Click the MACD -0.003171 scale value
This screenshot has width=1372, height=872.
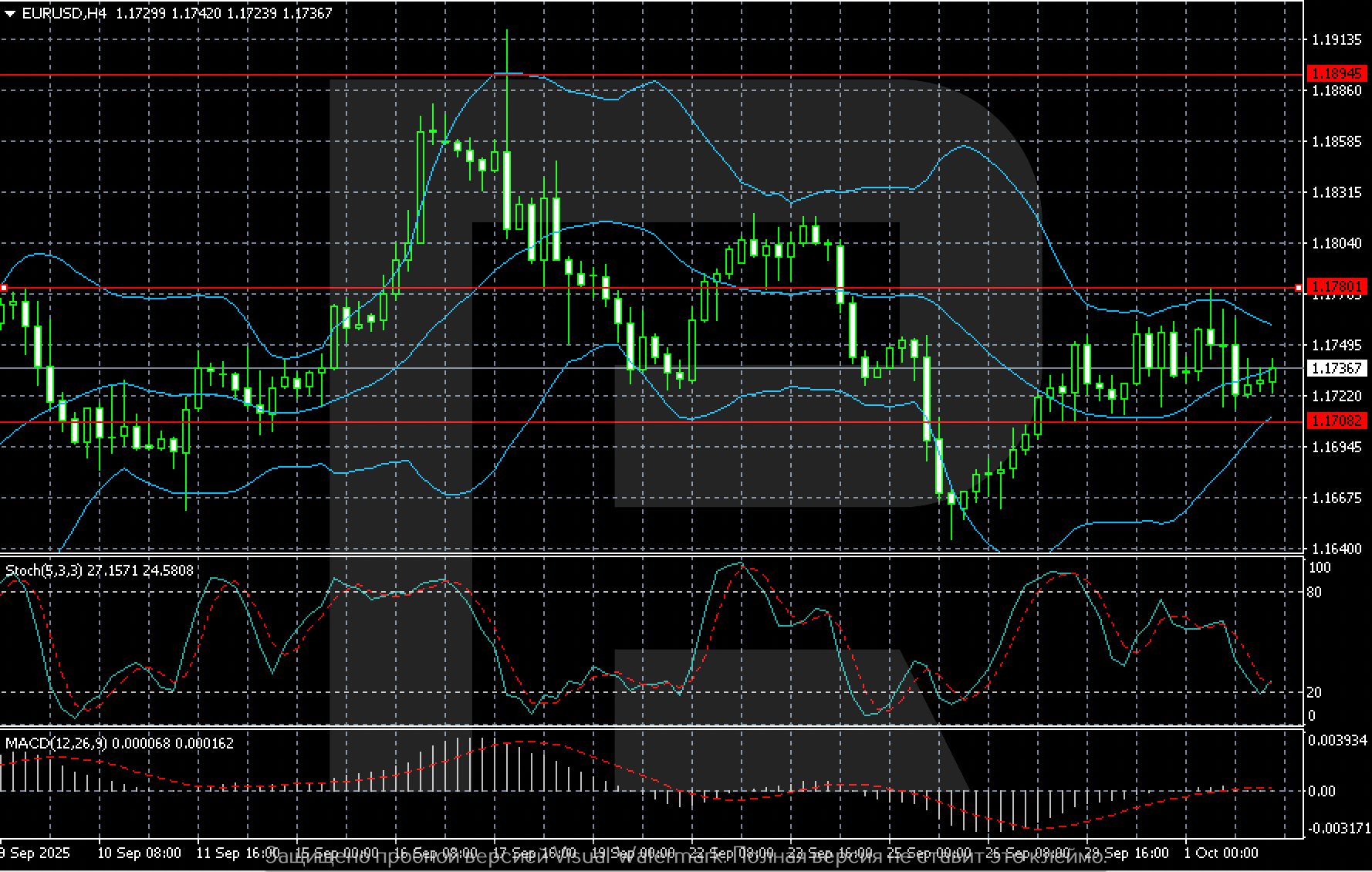click(1337, 829)
